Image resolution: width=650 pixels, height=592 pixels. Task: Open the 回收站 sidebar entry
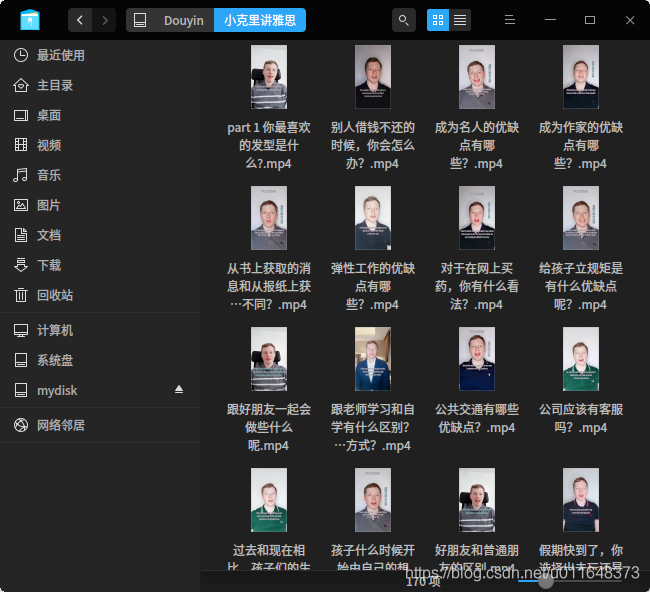tap(100, 295)
